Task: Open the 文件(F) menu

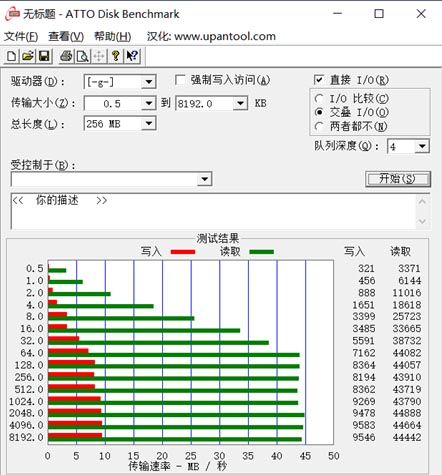Action: coord(21,36)
